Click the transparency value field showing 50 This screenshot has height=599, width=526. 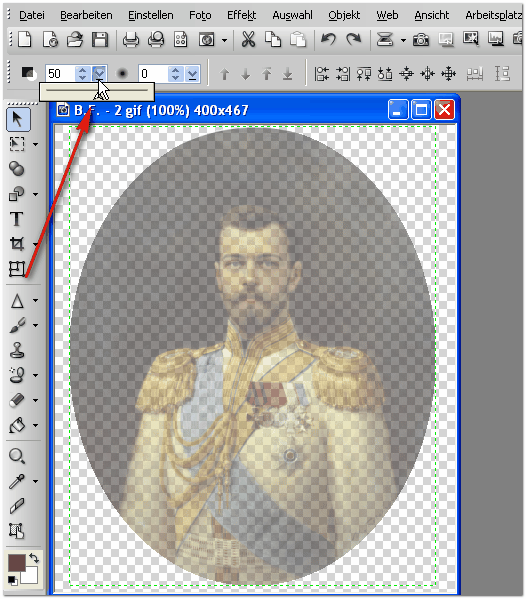coord(60,73)
